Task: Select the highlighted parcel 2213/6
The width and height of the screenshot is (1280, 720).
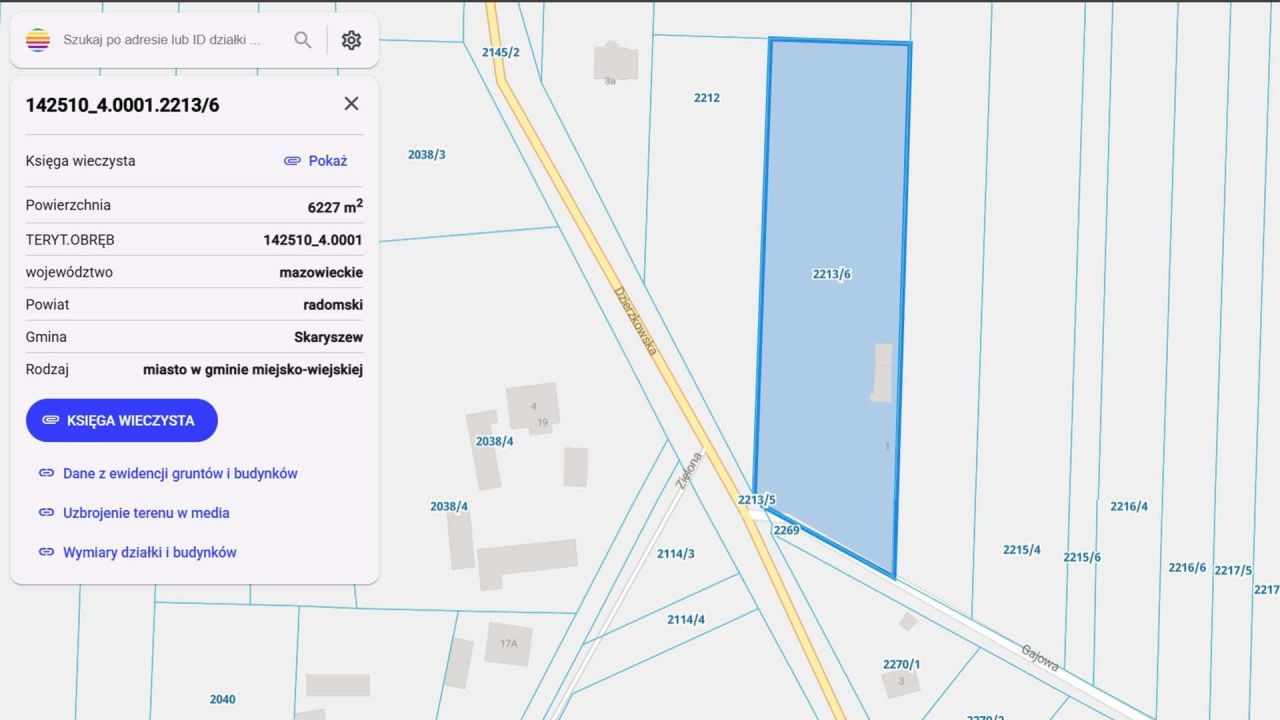Action: point(831,272)
